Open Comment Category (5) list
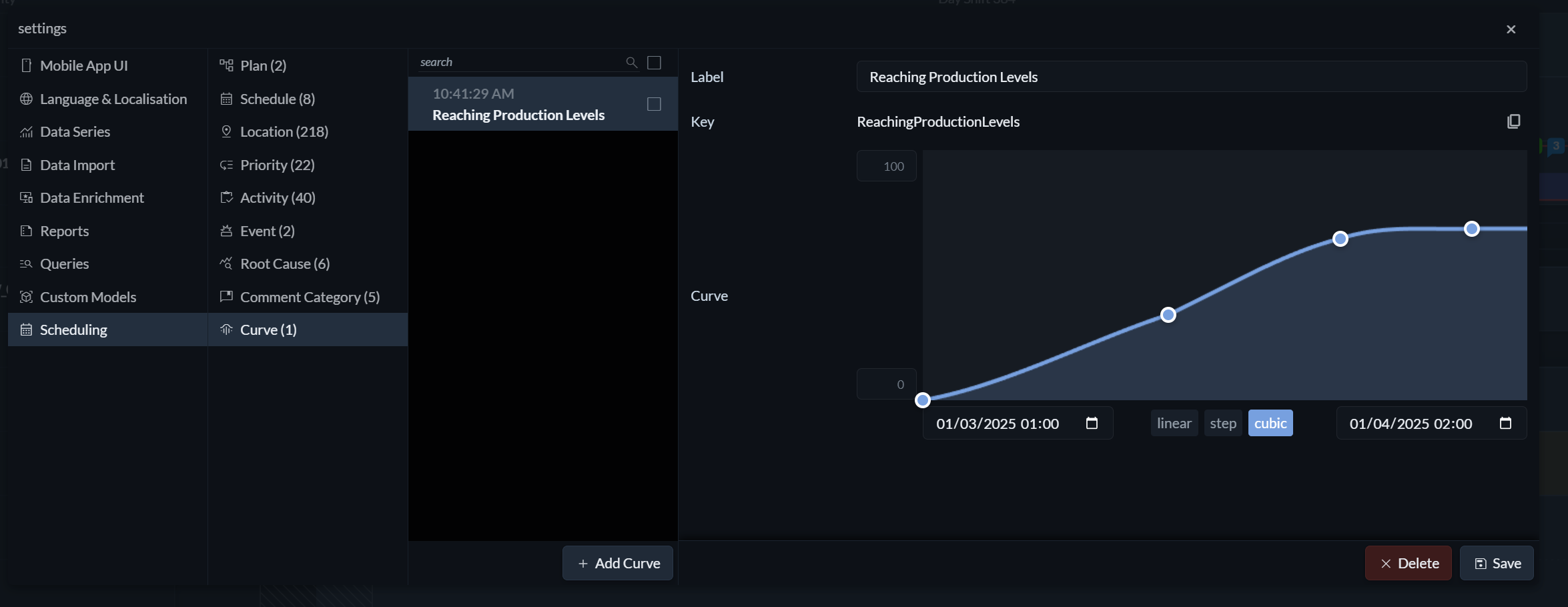The image size is (1568, 607). click(x=308, y=297)
